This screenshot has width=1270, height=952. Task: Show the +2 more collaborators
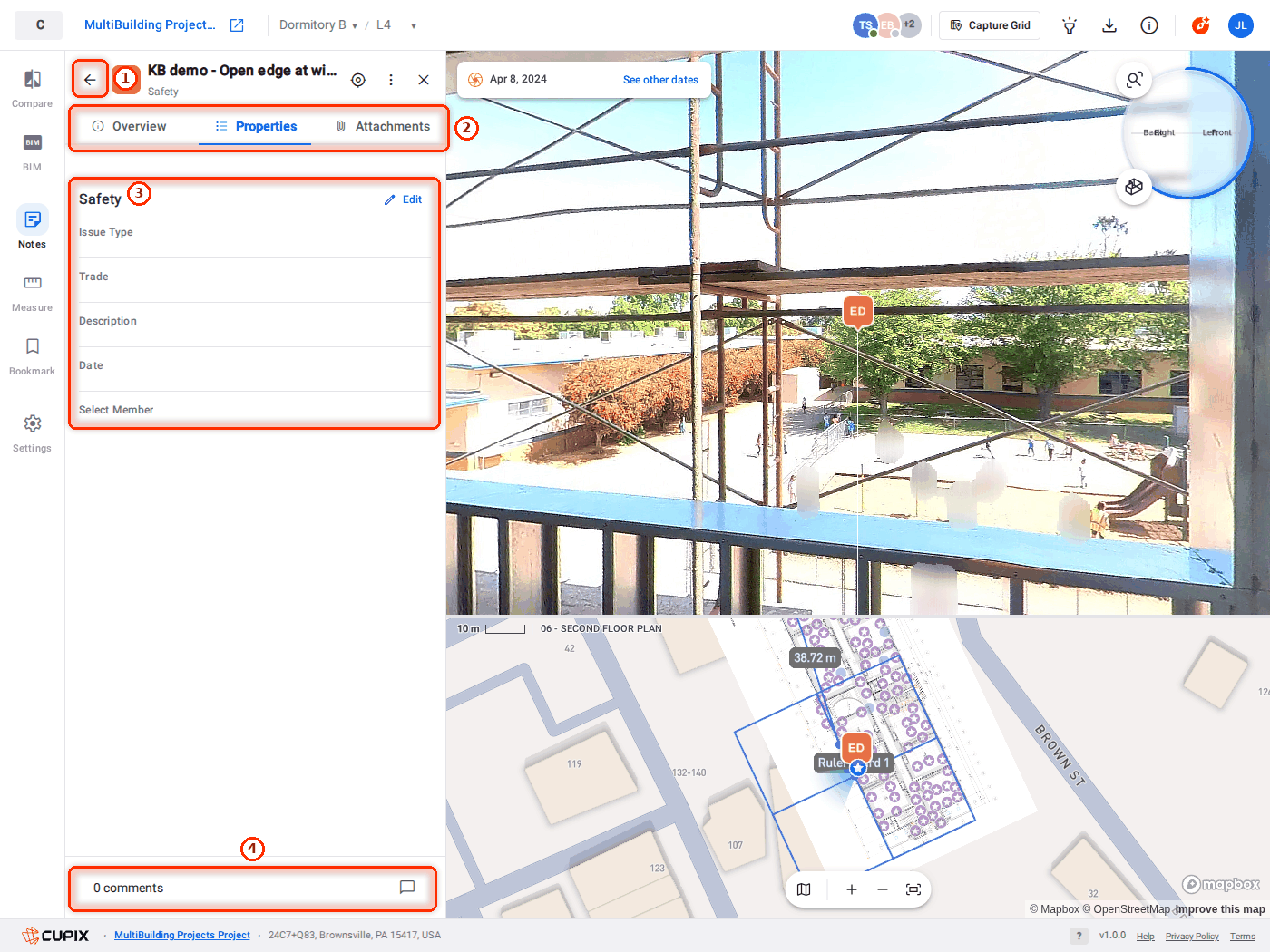[x=910, y=24]
